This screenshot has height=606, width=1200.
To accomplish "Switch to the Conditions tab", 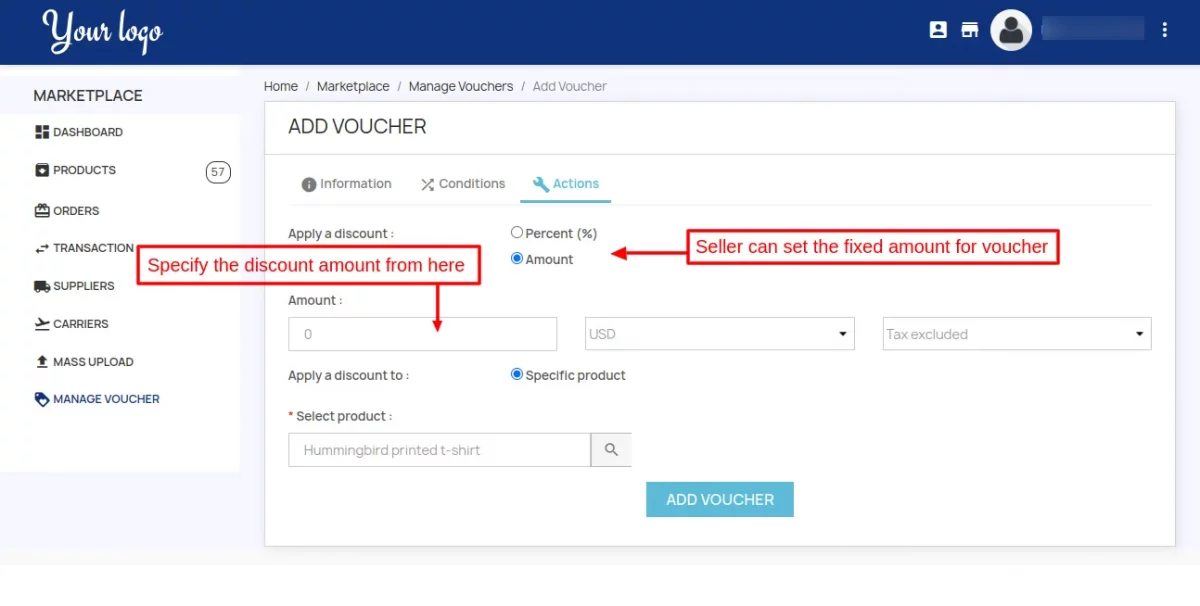I will (462, 183).
